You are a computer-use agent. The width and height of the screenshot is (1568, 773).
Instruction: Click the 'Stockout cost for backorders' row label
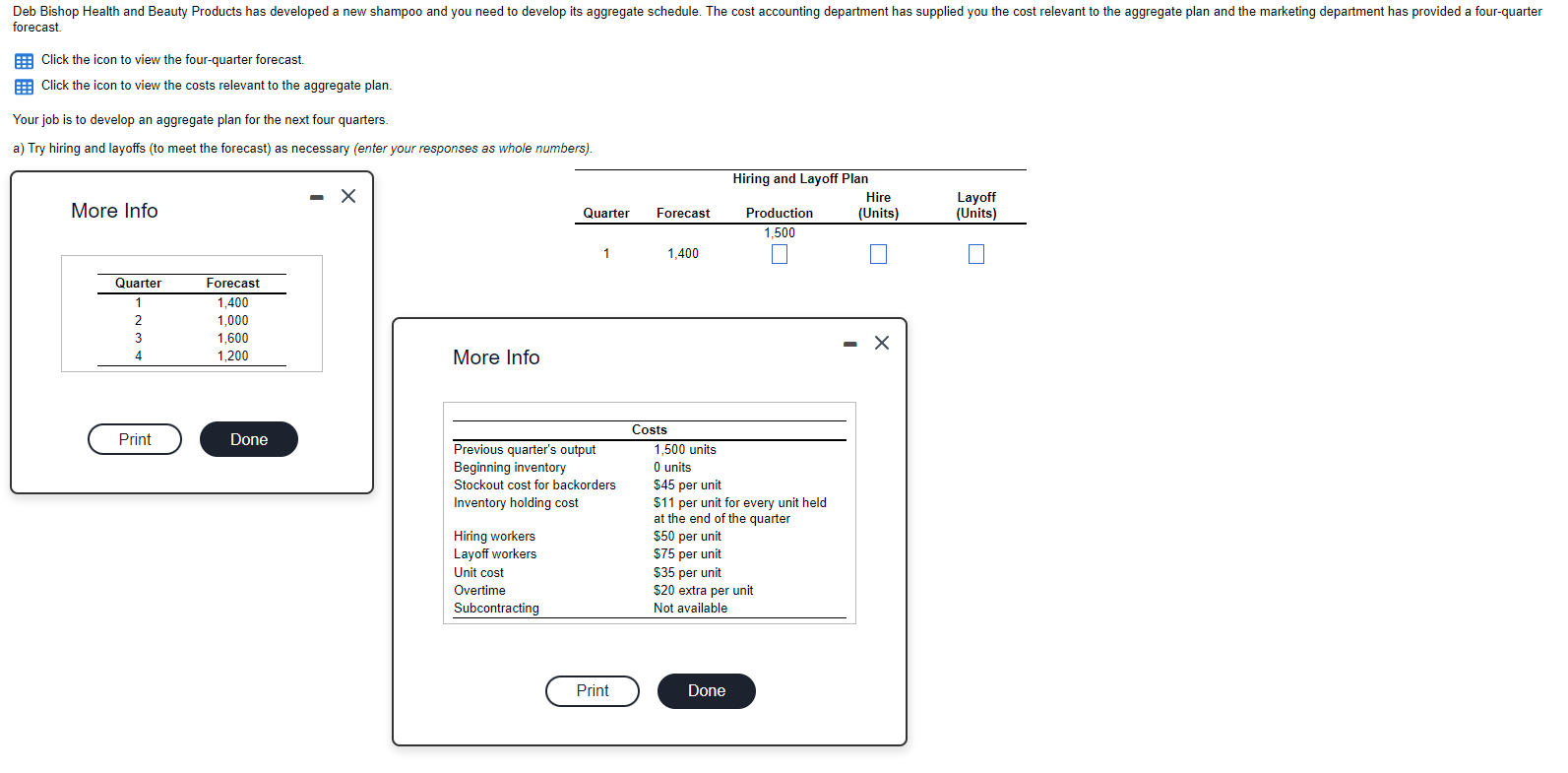tap(534, 485)
